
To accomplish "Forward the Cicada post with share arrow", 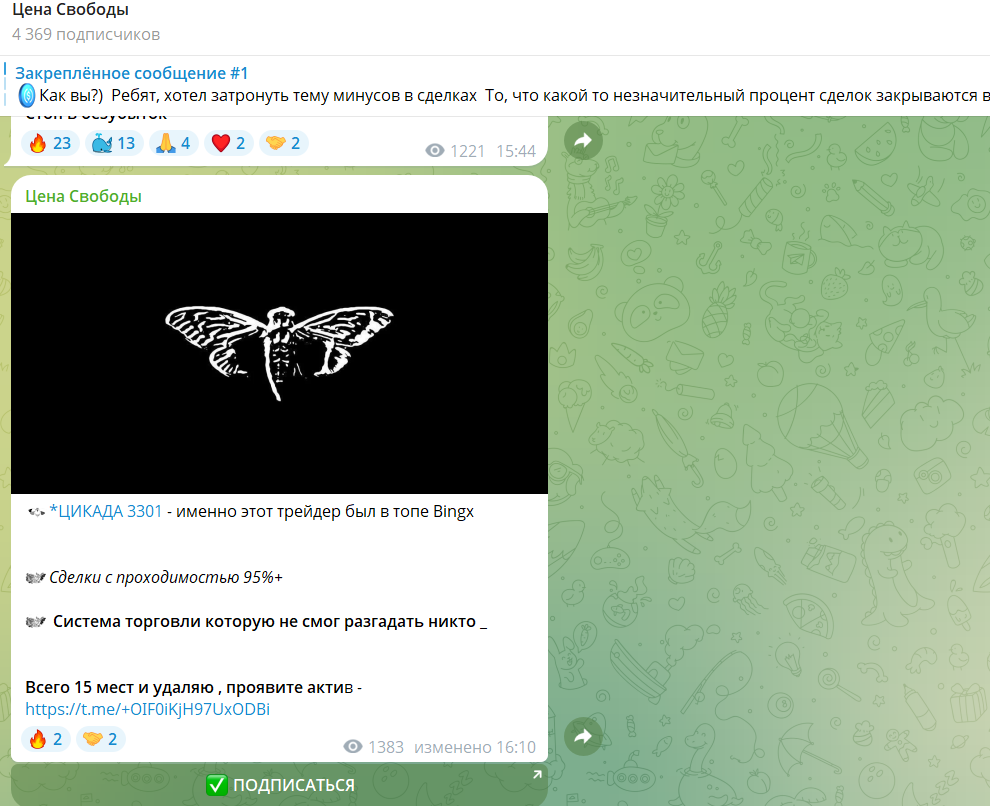I will (x=583, y=736).
